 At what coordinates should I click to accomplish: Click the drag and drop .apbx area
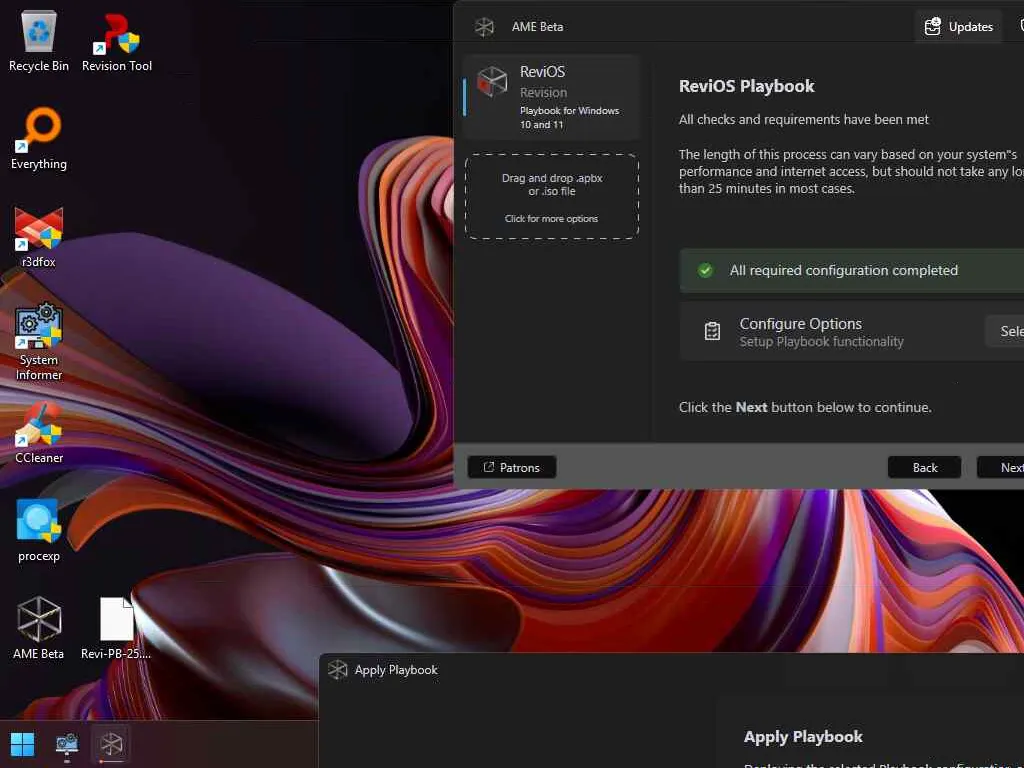pos(552,197)
